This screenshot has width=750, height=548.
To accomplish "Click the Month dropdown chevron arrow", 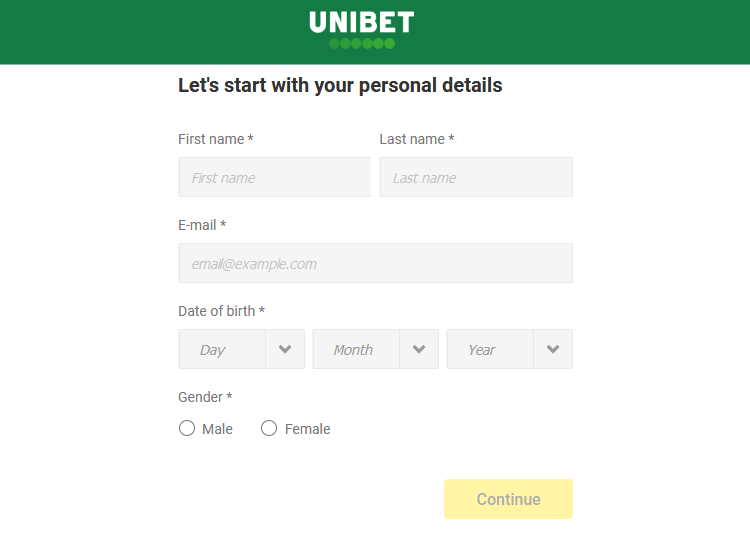I will [419, 349].
